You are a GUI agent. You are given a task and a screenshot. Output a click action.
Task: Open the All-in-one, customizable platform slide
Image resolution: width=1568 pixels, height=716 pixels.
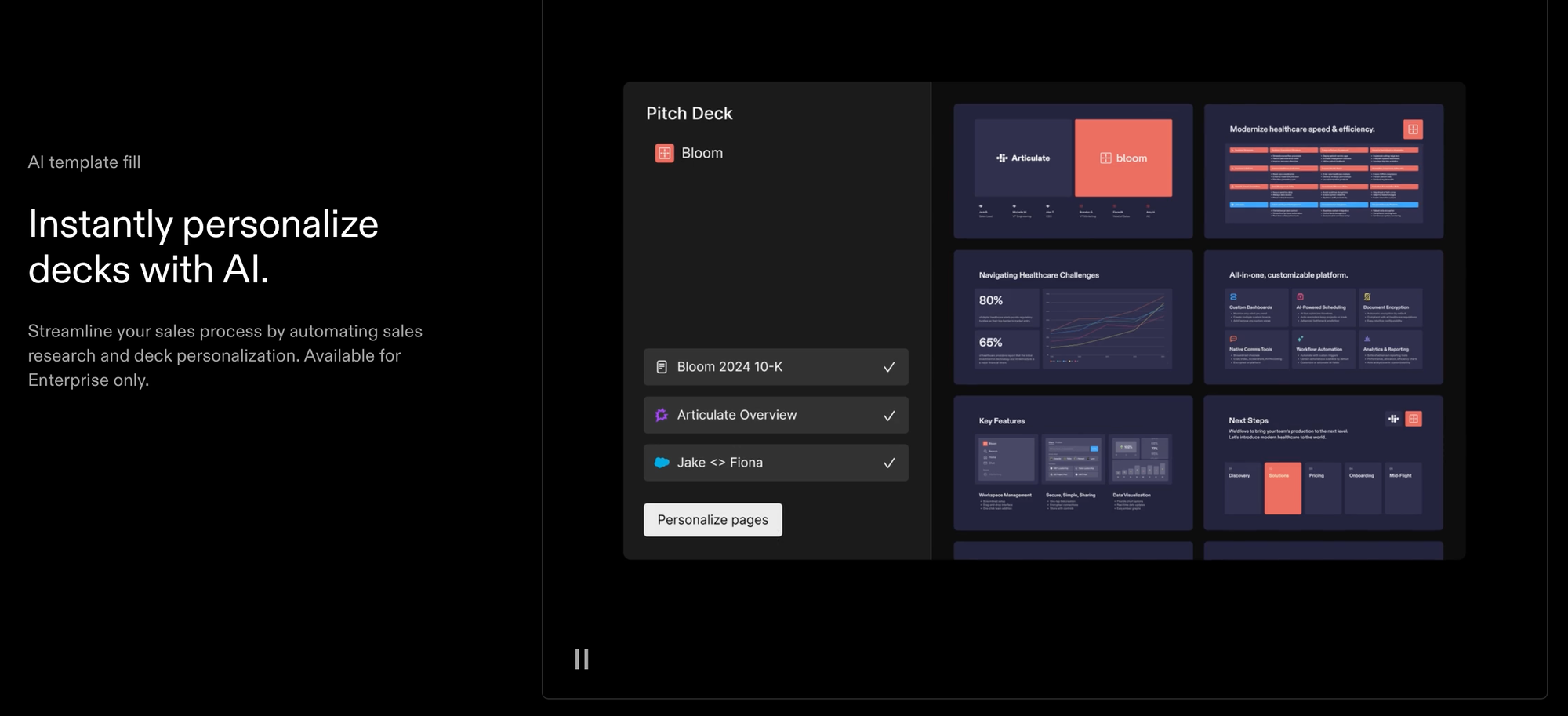coord(1323,317)
